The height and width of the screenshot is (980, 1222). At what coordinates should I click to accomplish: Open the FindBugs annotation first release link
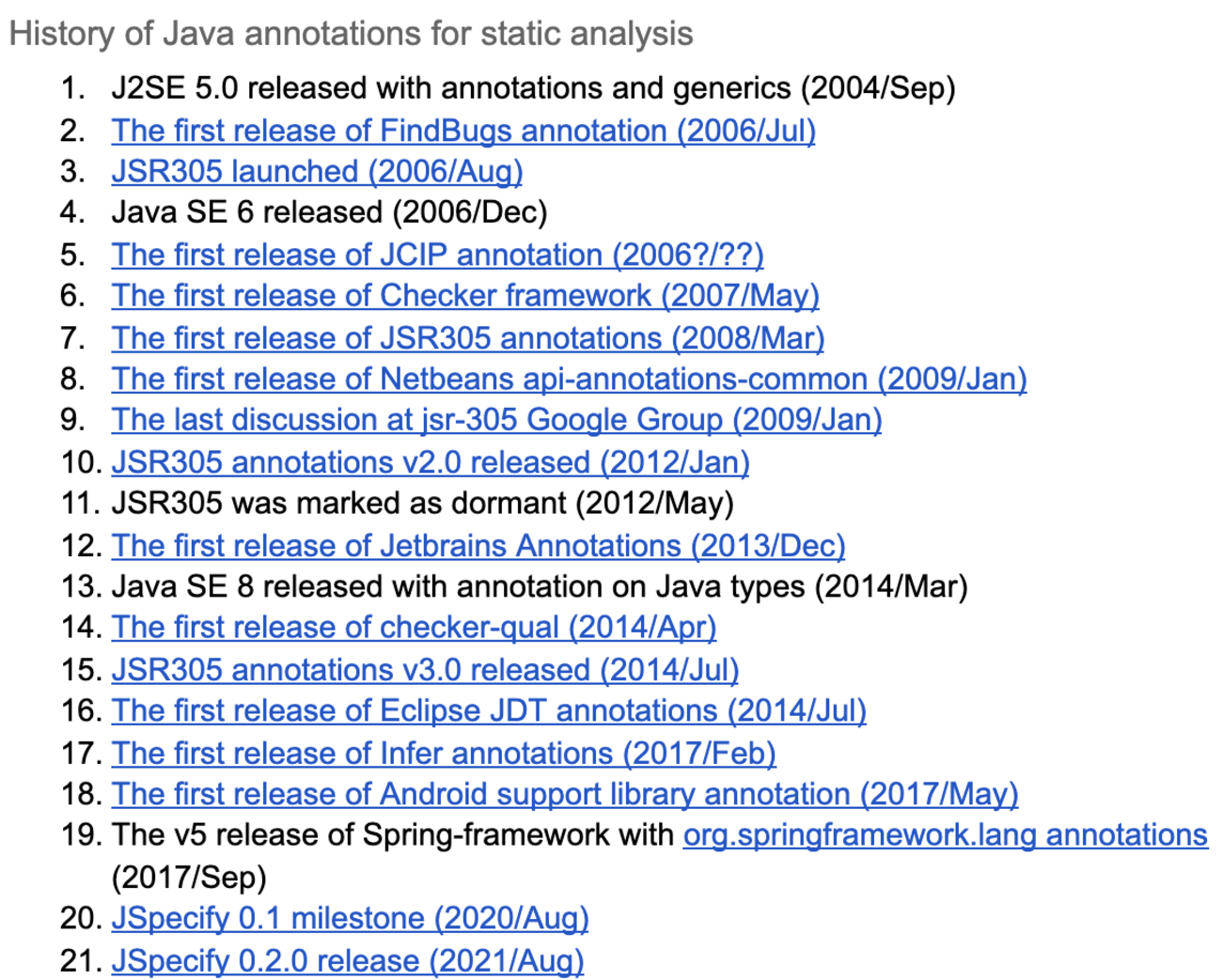click(x=463, y=131)
